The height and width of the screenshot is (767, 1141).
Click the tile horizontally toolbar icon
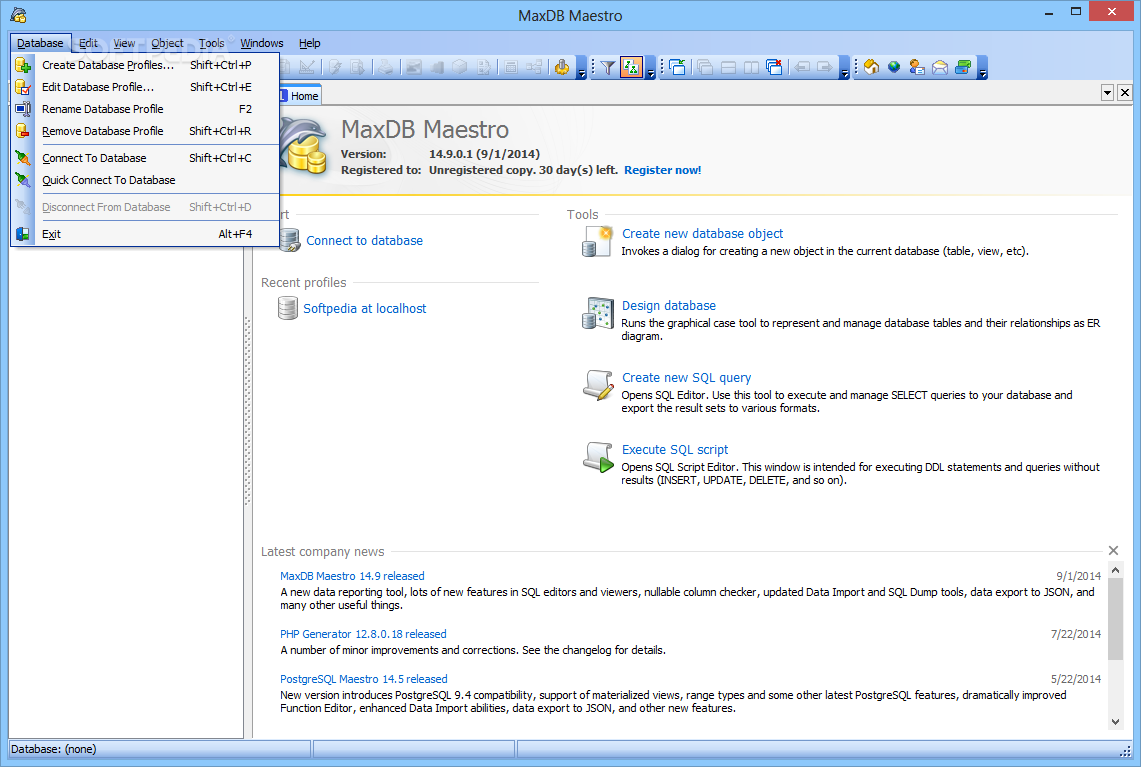(728, 68)
